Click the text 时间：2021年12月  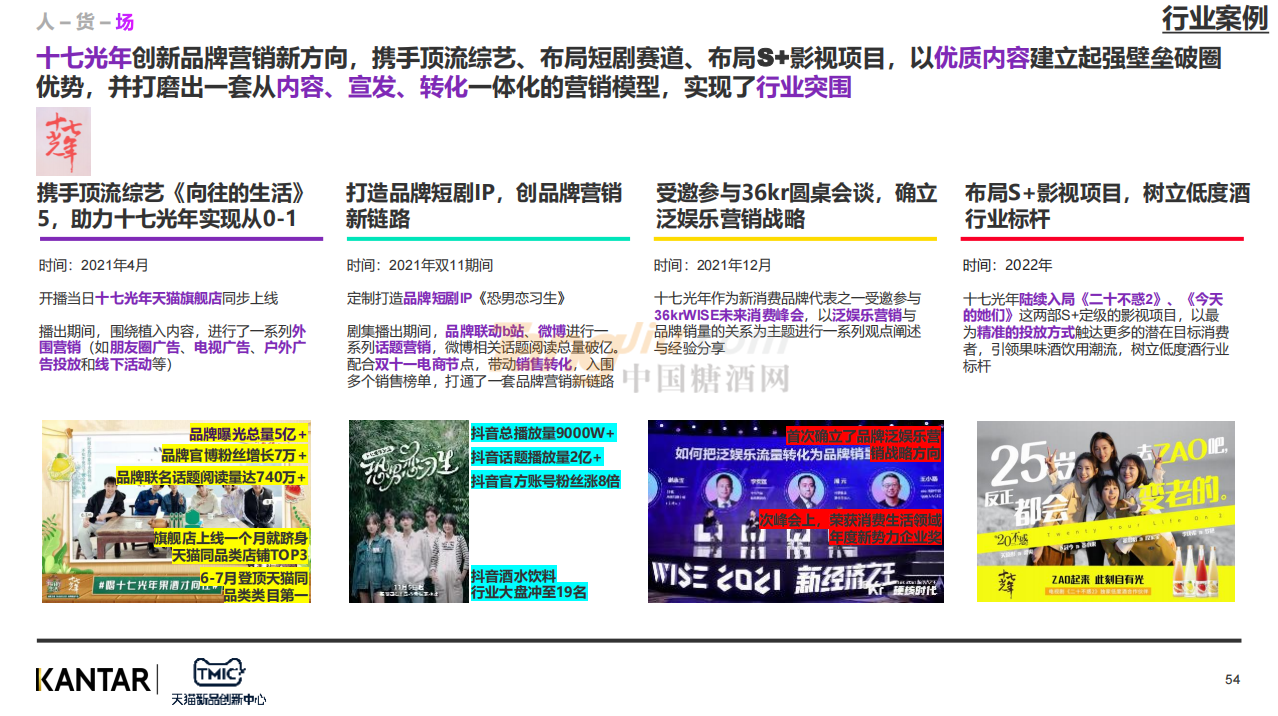pyautogui.click(x=713, y=265)
